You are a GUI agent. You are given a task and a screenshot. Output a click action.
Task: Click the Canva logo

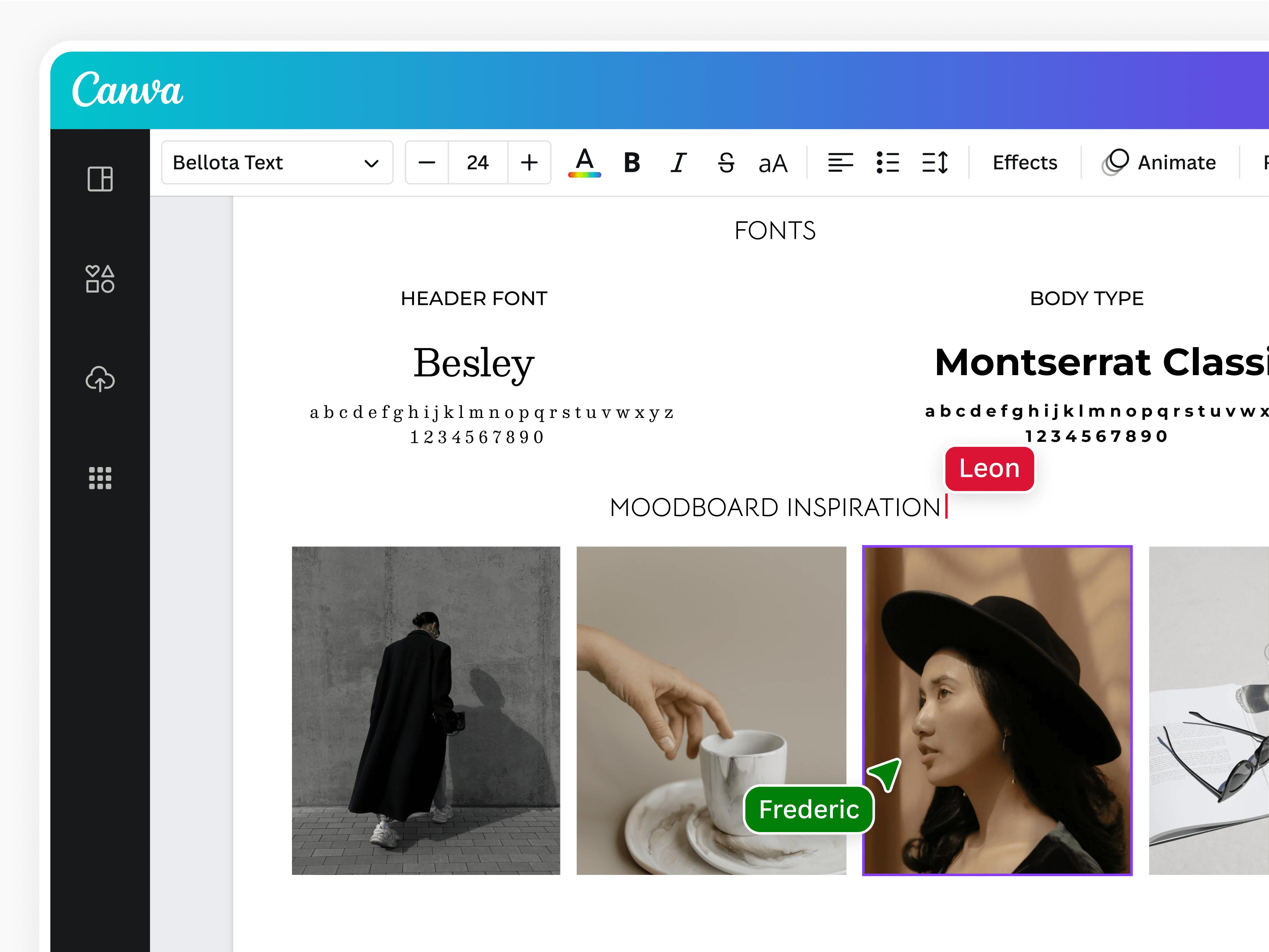point(128,89)
